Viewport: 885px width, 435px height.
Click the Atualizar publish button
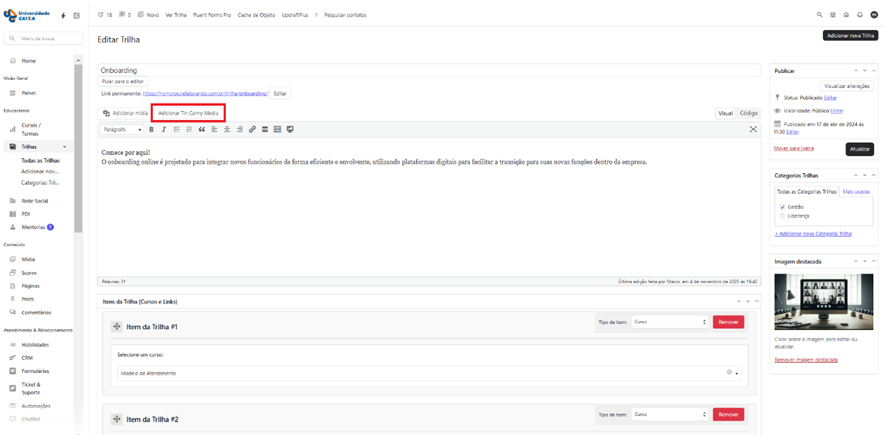[859, 149]
